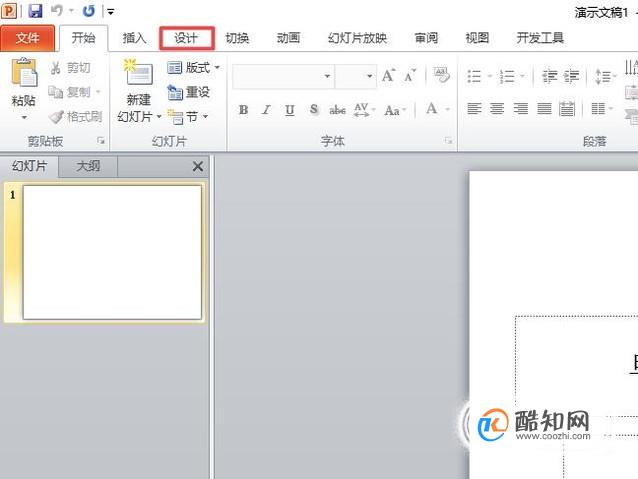
Task: Open the 文件 (File) menu tab
Action: click(27, 38)
